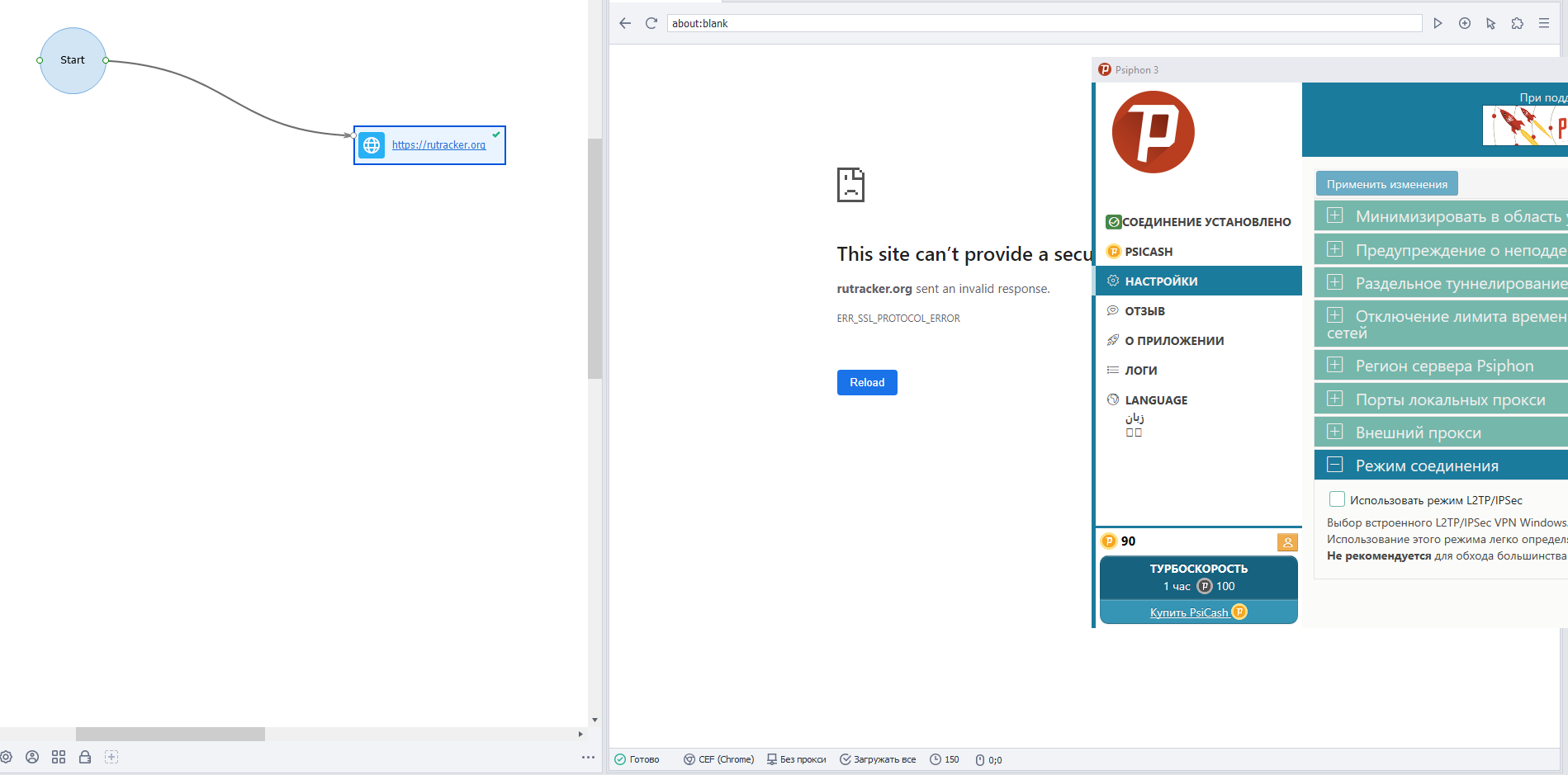Click the blue Reload button on error page
Screen dimensions: 1568x775
(867, 382)
